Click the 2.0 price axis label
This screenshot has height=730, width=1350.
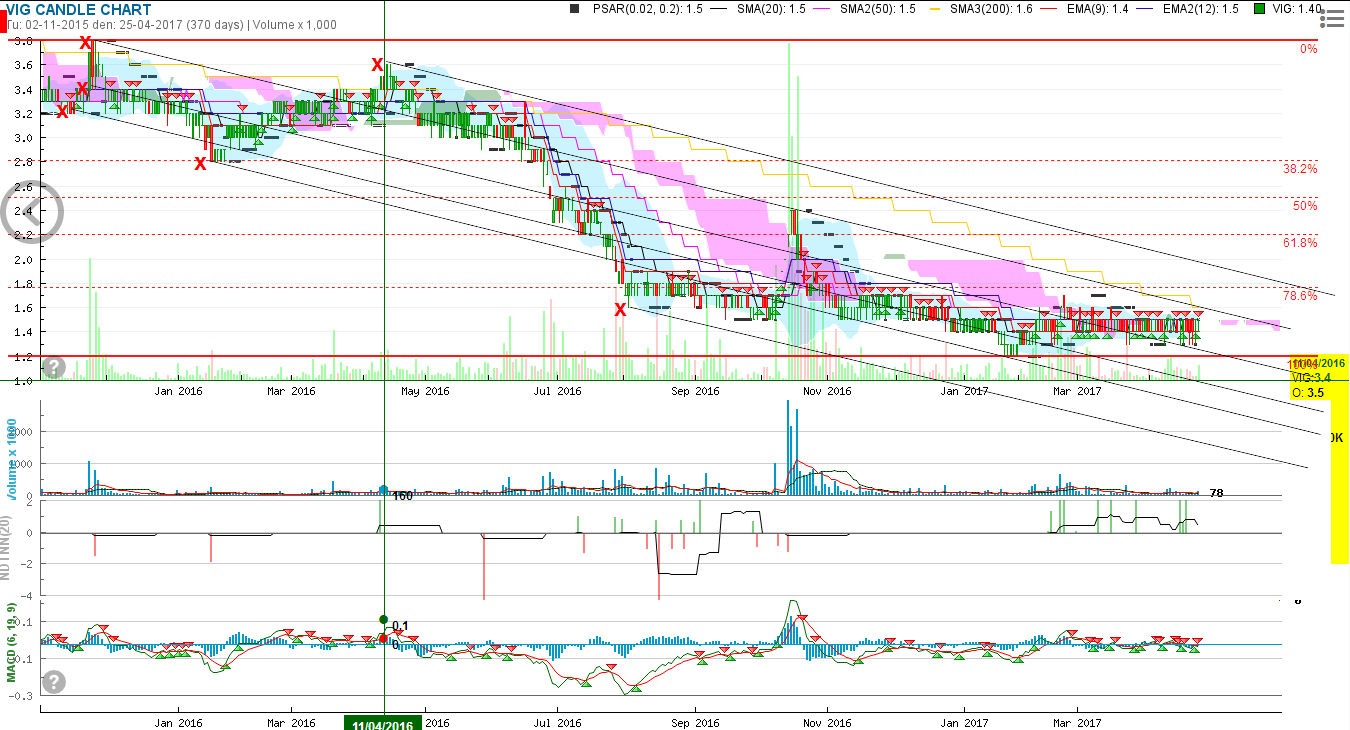(22, 259)
